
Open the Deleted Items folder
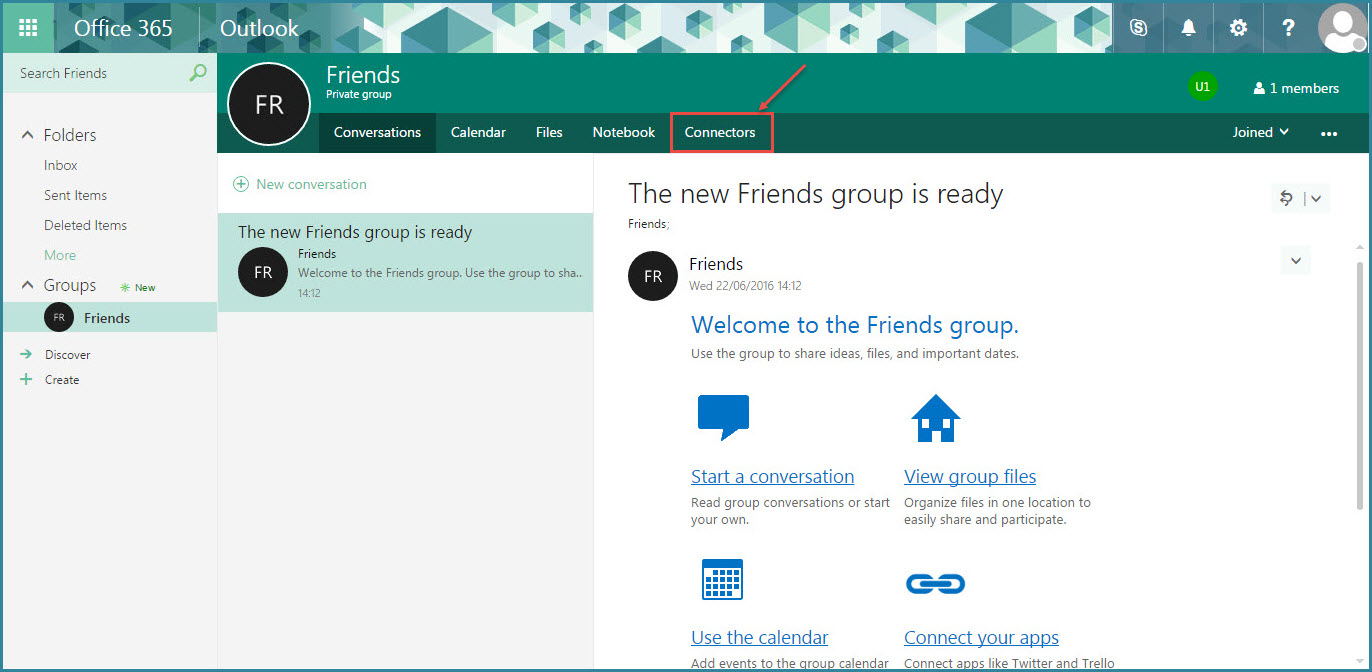click(x=85, y=225)
